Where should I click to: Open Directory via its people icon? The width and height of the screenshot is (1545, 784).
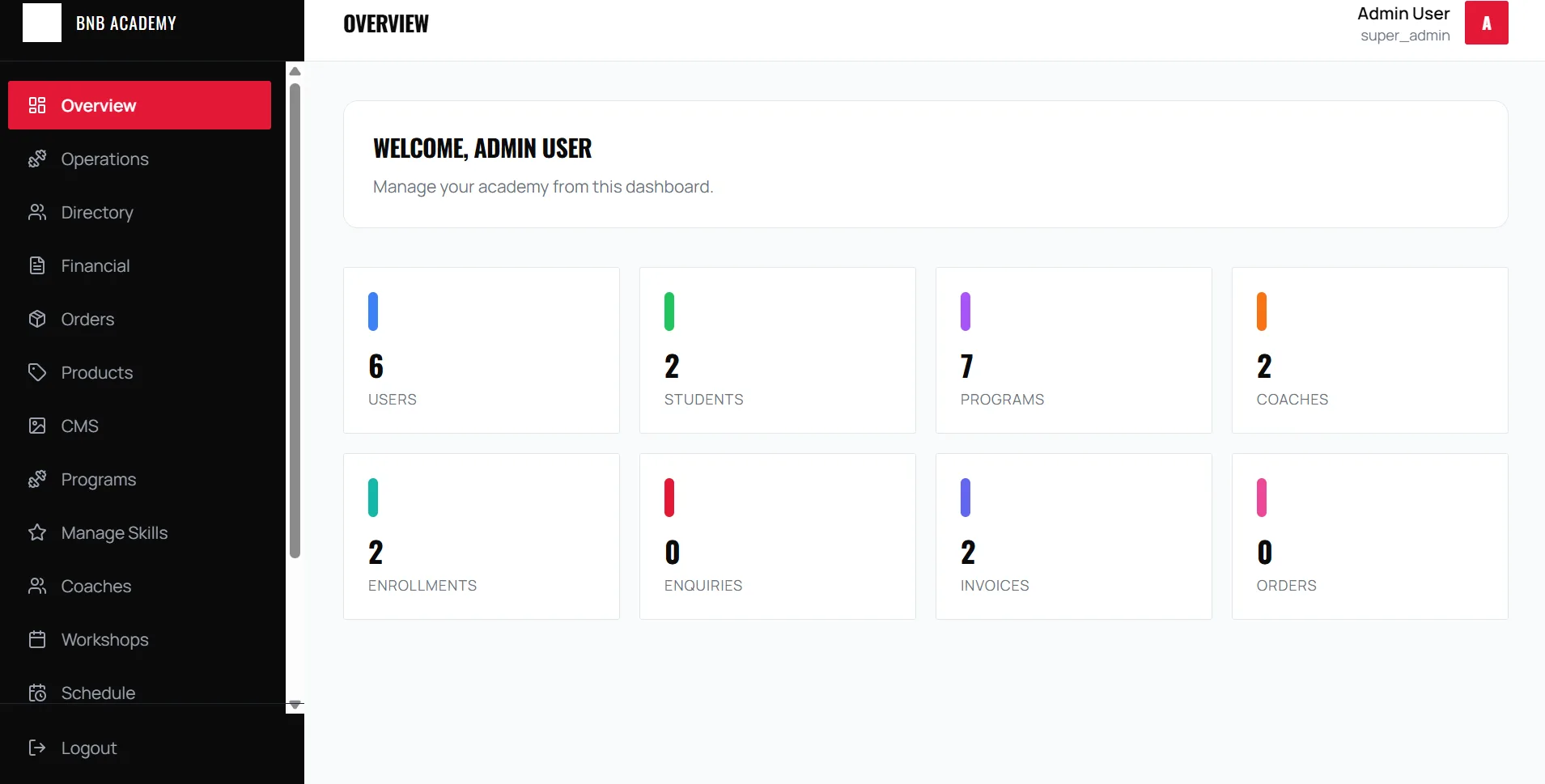pos(37,212)
